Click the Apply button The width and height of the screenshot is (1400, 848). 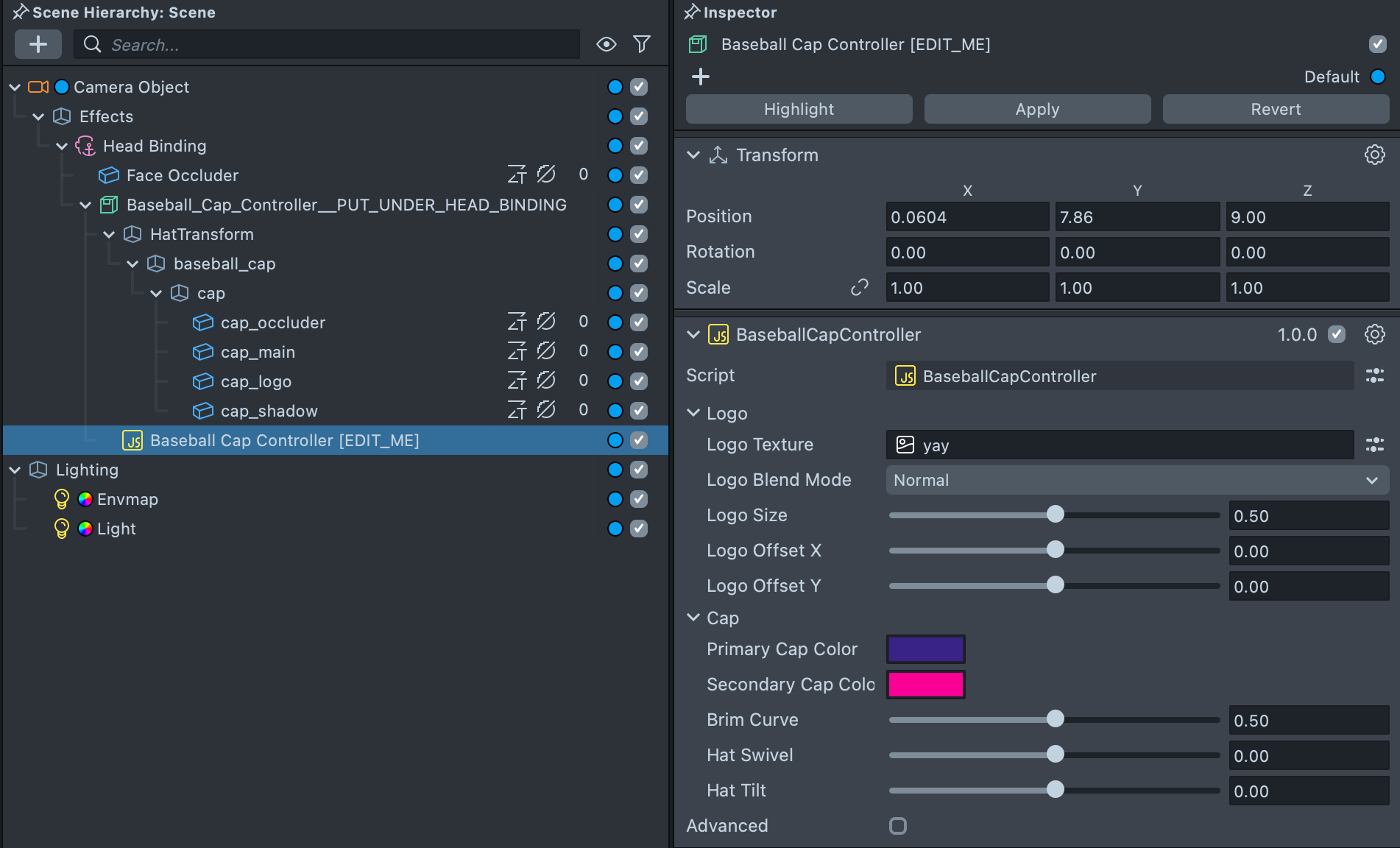point(1037,109)
